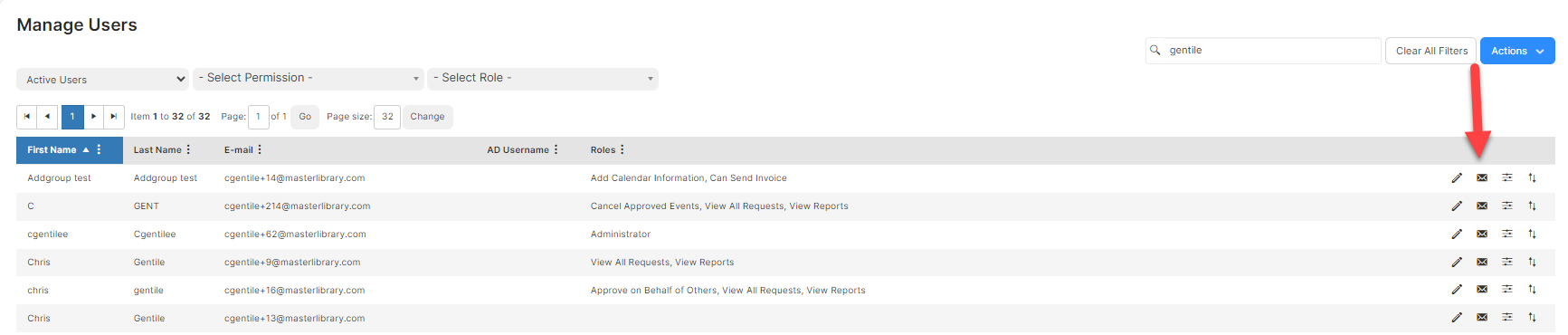Screen dimensions: 1568x335
Task: Open the Select Role dropdown
Action: [543, 79]
